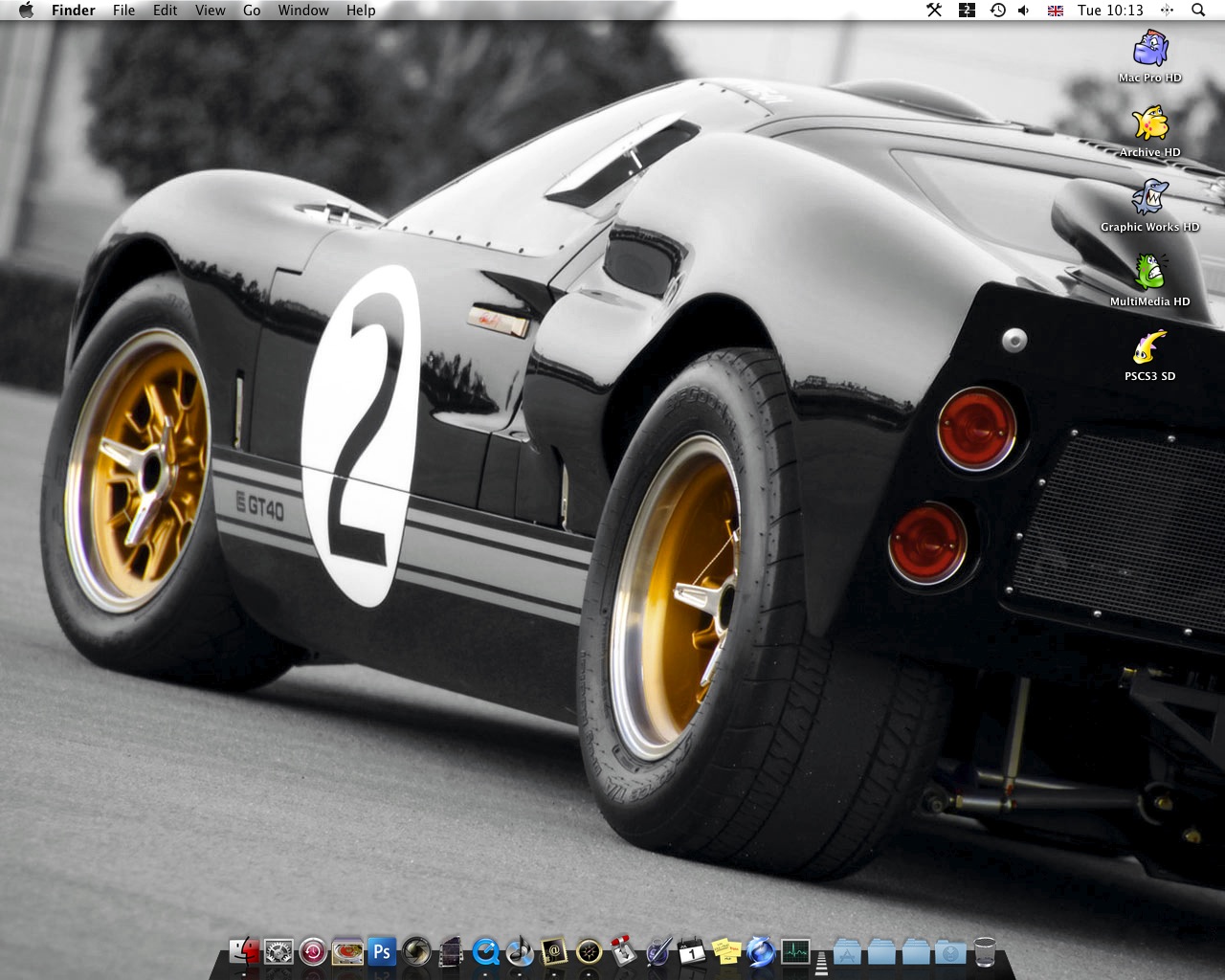Viewport: 1225px width, 980px height.
Task: Open iTunes from the Dock
Action: click(521, 951)
